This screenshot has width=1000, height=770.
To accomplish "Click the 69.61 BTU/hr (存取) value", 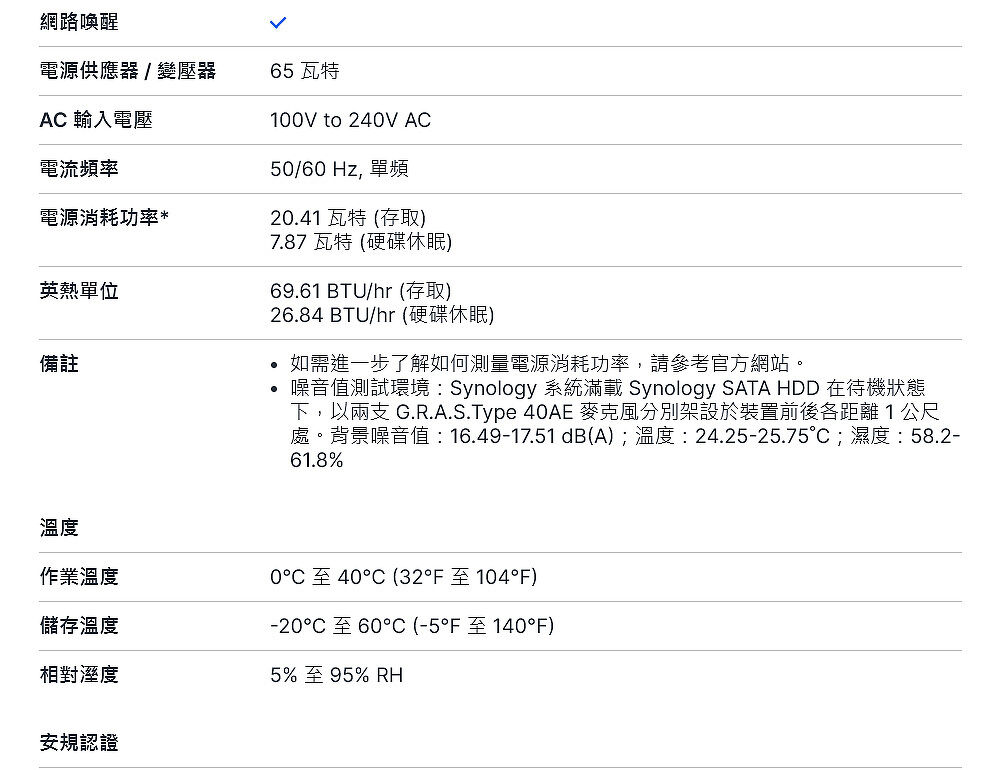I will pos(361,291).
